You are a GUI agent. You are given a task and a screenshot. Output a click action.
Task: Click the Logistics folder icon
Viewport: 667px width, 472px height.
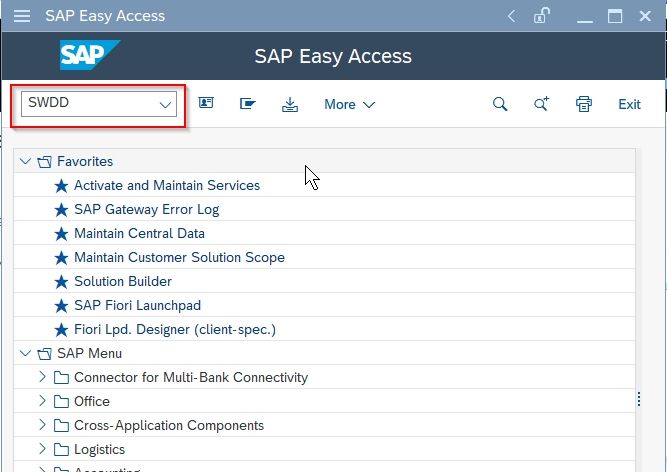click(x=61, y=449)
